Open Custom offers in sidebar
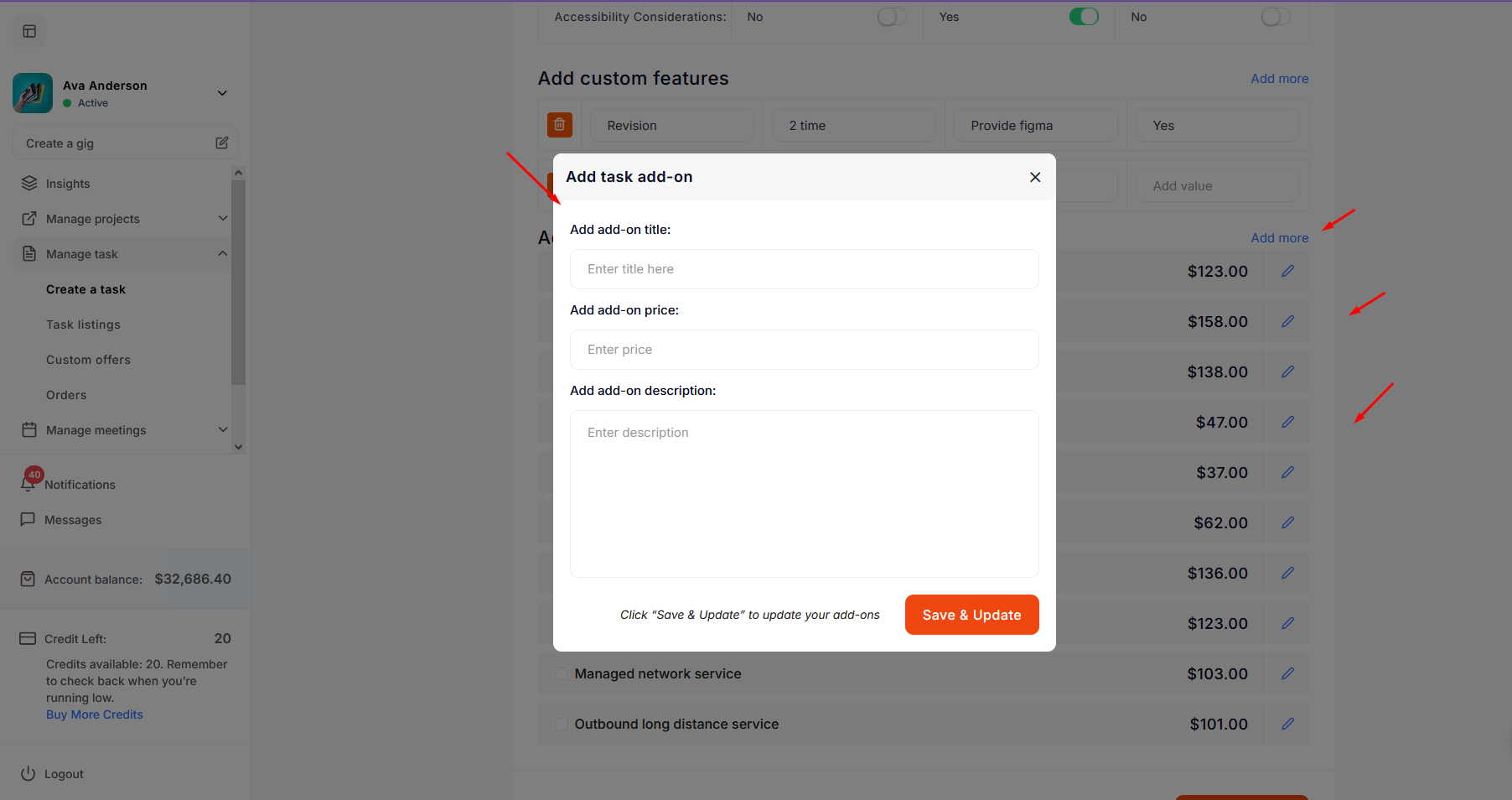 [88, 360]
